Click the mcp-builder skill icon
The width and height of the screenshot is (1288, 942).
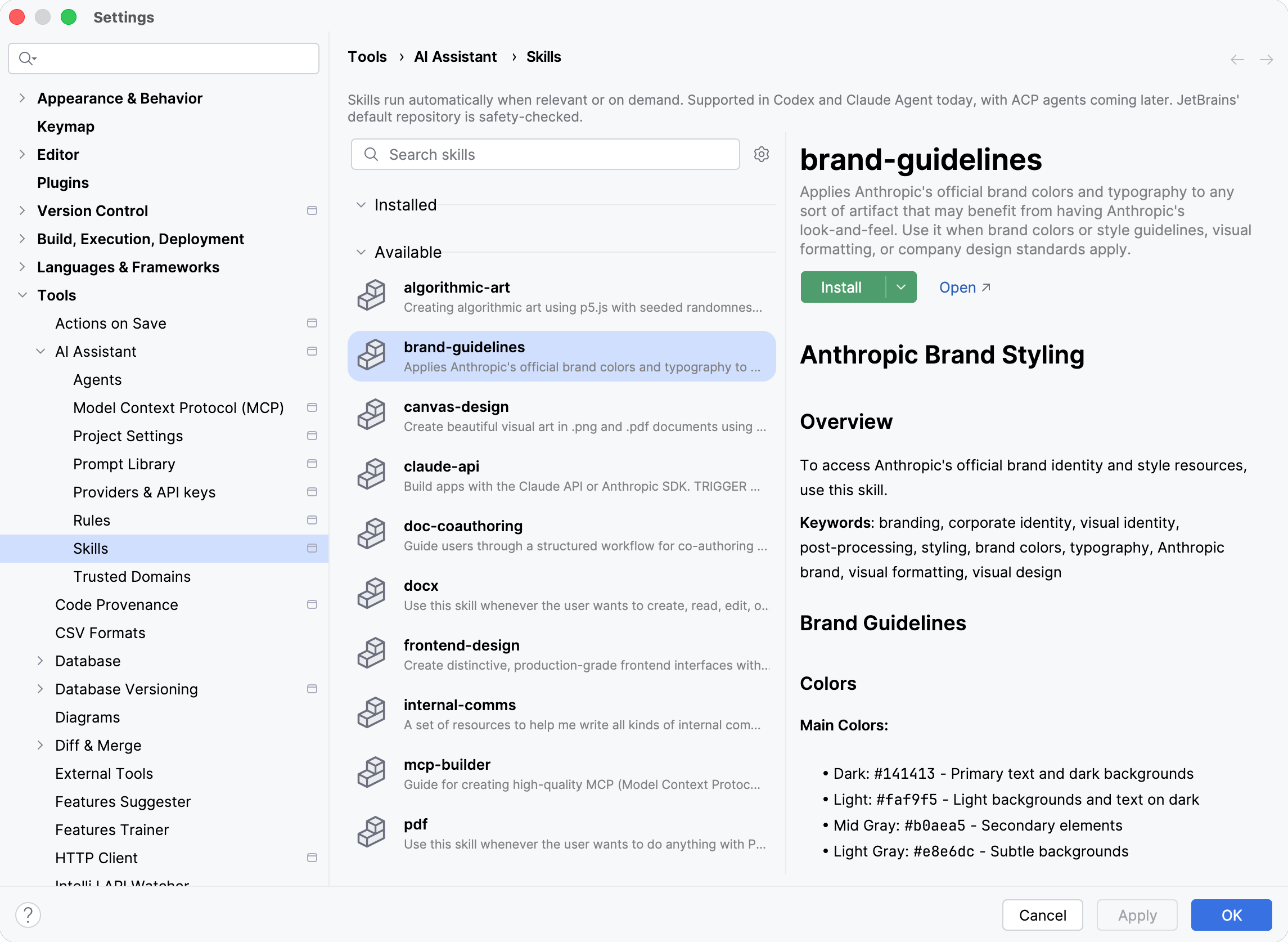pos(372,773)
